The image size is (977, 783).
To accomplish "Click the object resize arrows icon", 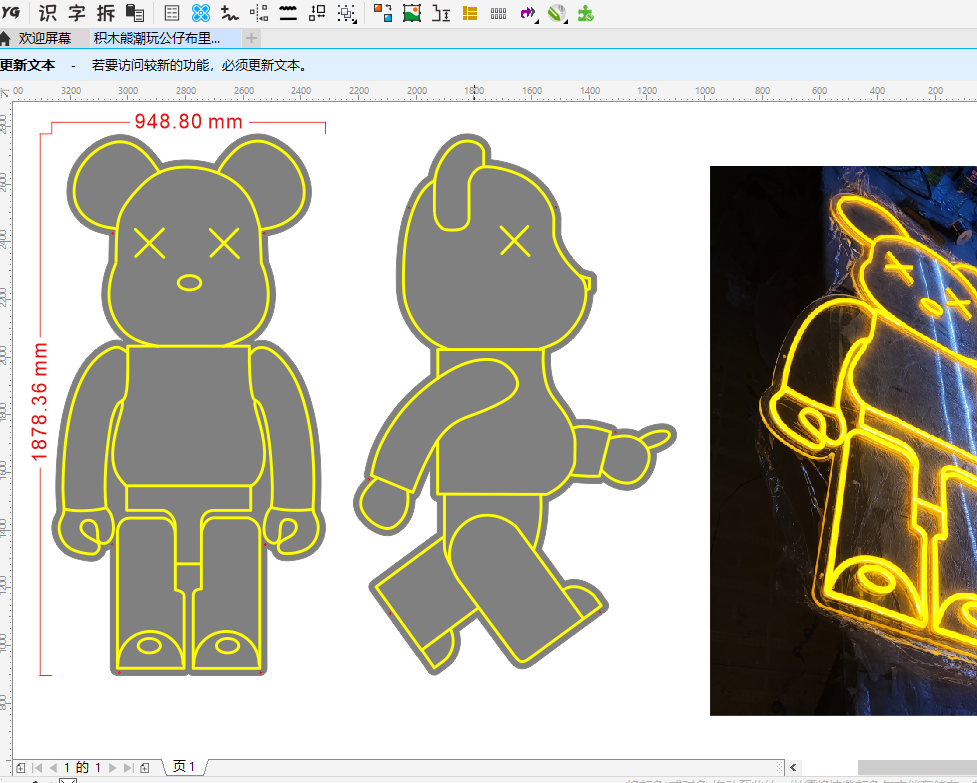I will [x=317, y=13].
